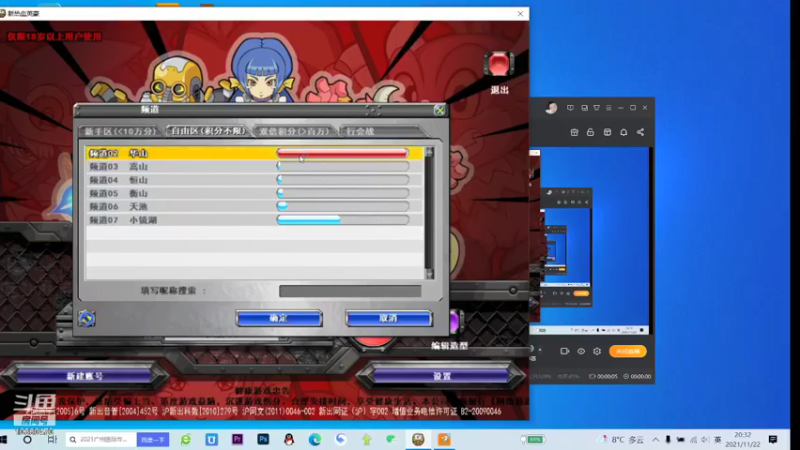This screenshot has width=800, height=450.
Task: Select channel row 频道07 小镜湖
Action: click(x=254, y=219)
